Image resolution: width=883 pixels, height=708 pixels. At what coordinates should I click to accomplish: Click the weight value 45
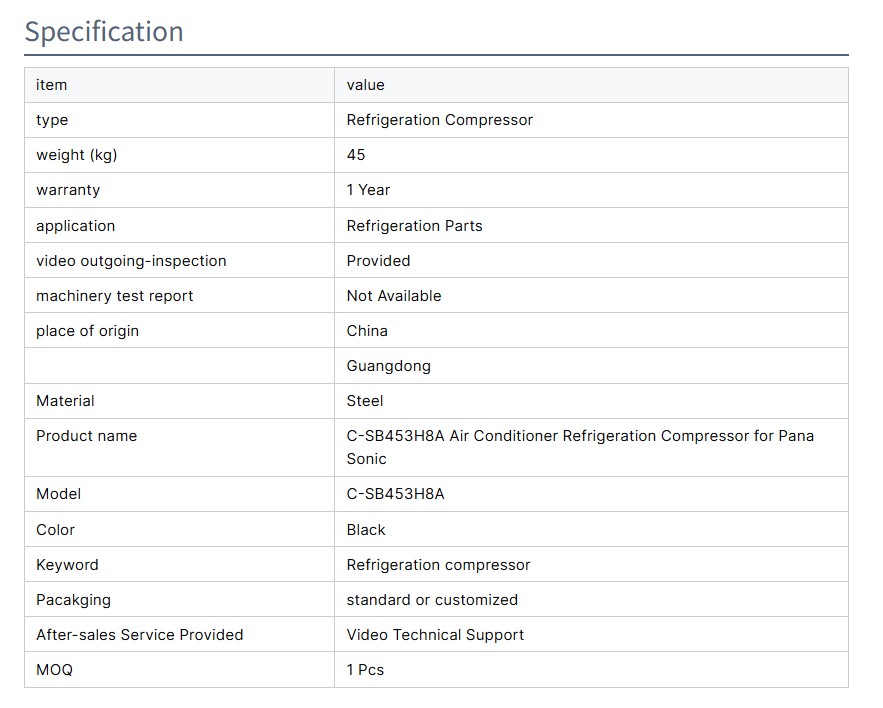[356, 155]
